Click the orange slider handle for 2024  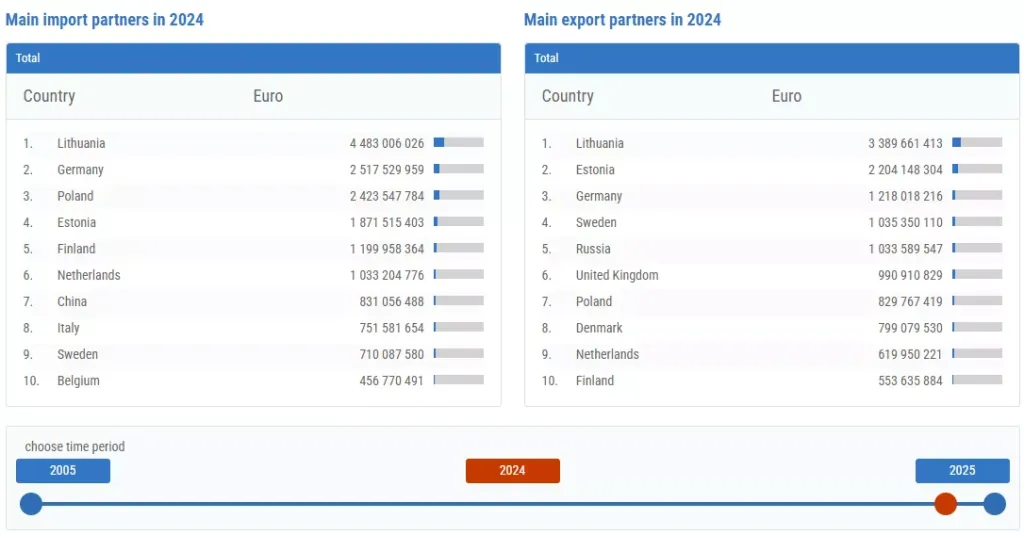(x=945, y=504)
